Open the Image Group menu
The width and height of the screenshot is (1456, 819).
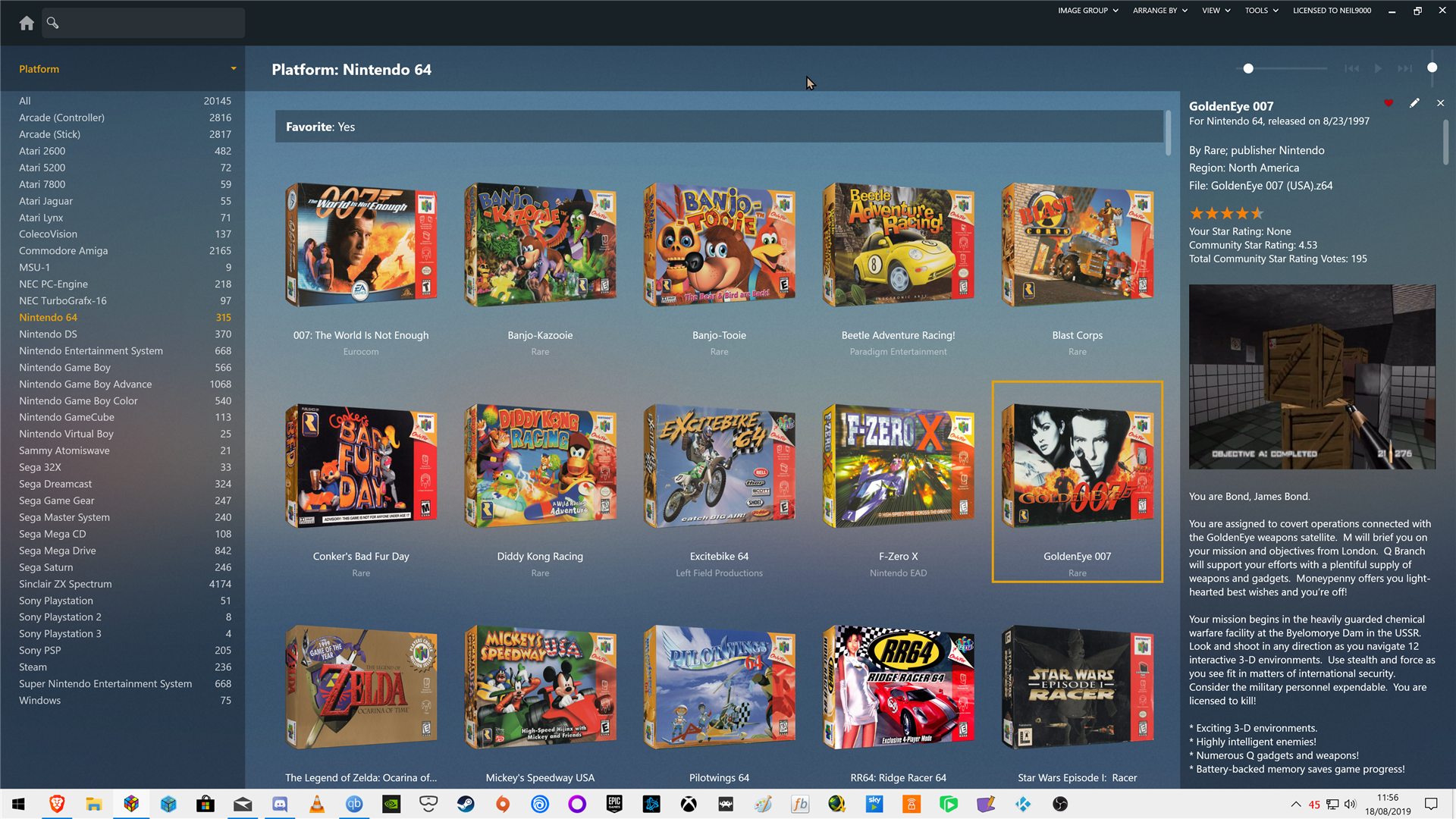1087,11
